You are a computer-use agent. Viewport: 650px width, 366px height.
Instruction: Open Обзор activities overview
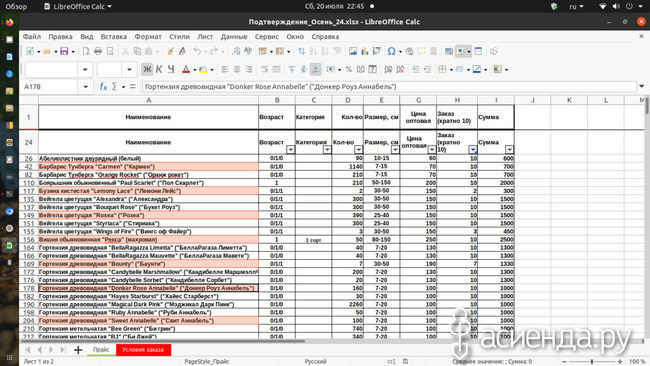pos(16,6)
